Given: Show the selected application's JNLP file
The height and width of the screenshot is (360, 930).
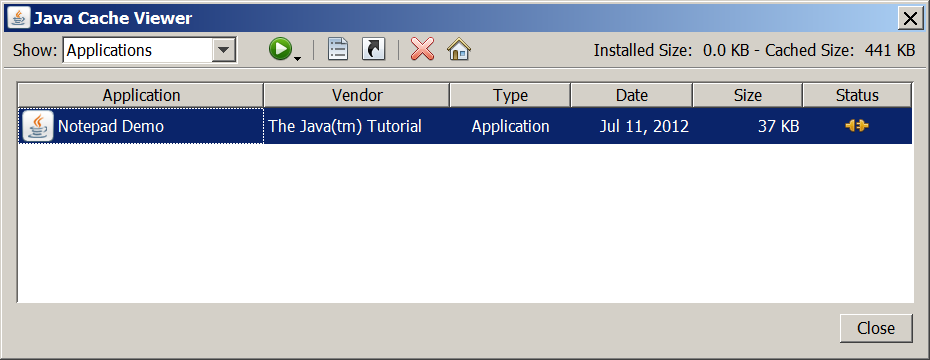Looking at the screenshot, I should click(x=338, y=49).
